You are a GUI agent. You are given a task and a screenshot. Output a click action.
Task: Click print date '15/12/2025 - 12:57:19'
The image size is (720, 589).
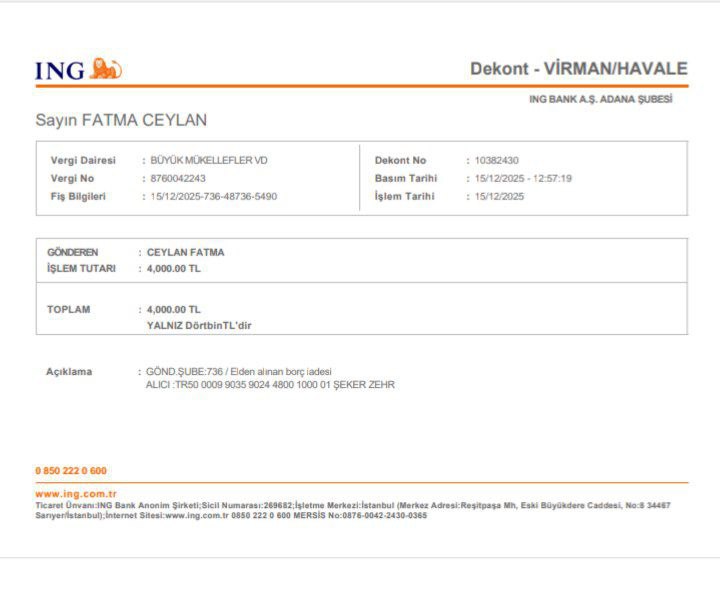[523, 178]
